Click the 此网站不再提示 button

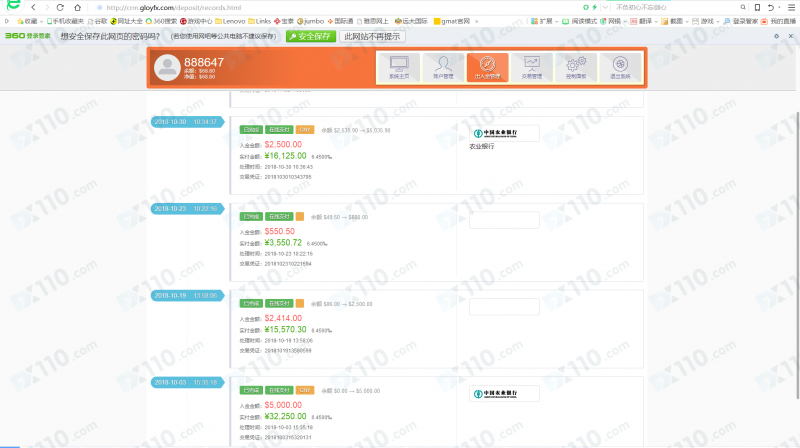[370, 36]
